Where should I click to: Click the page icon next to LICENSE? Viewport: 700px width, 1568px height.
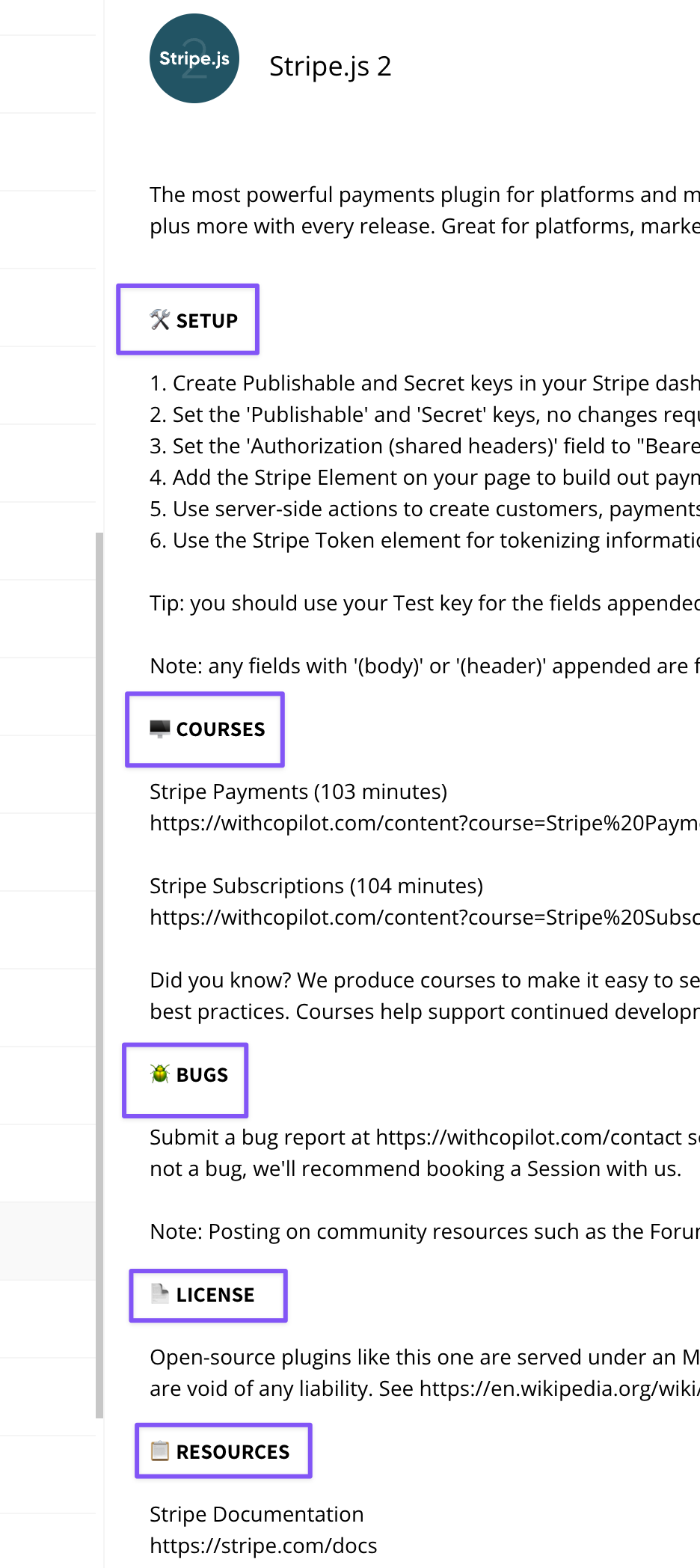(160, 1293)
